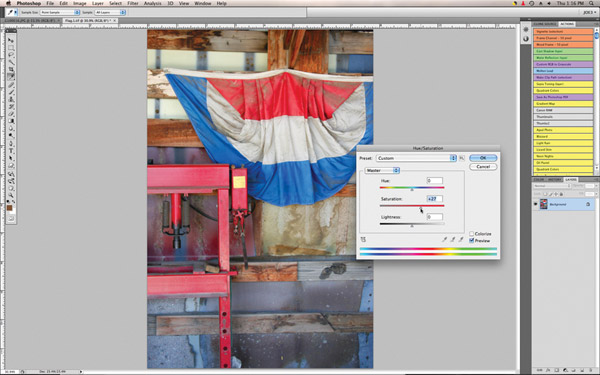Select the Dodge tool
The height and width of the screenshot is (375, 600).
point(11,136)
